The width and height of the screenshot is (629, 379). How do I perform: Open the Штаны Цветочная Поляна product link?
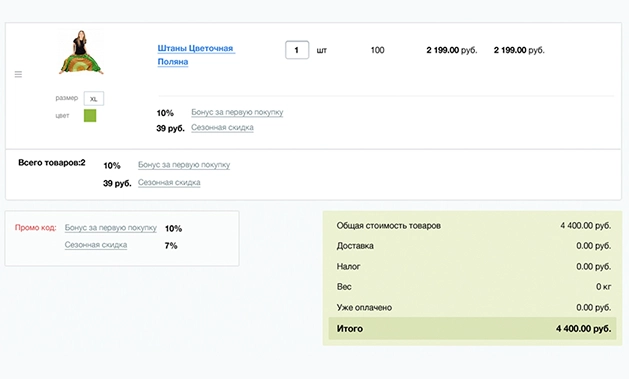pos(195,55)
